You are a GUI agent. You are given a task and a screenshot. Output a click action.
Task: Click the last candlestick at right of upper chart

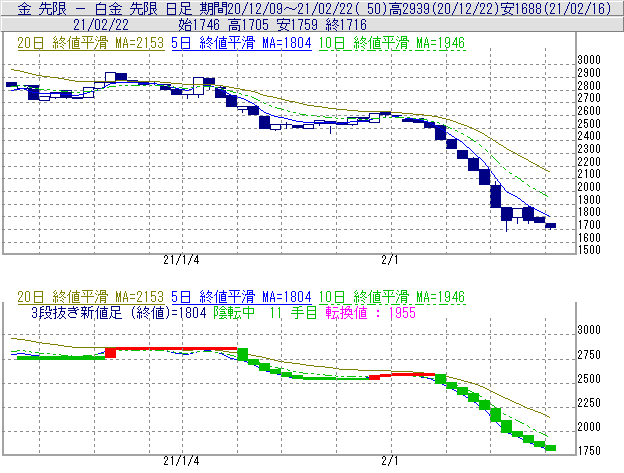coord(550,226)
